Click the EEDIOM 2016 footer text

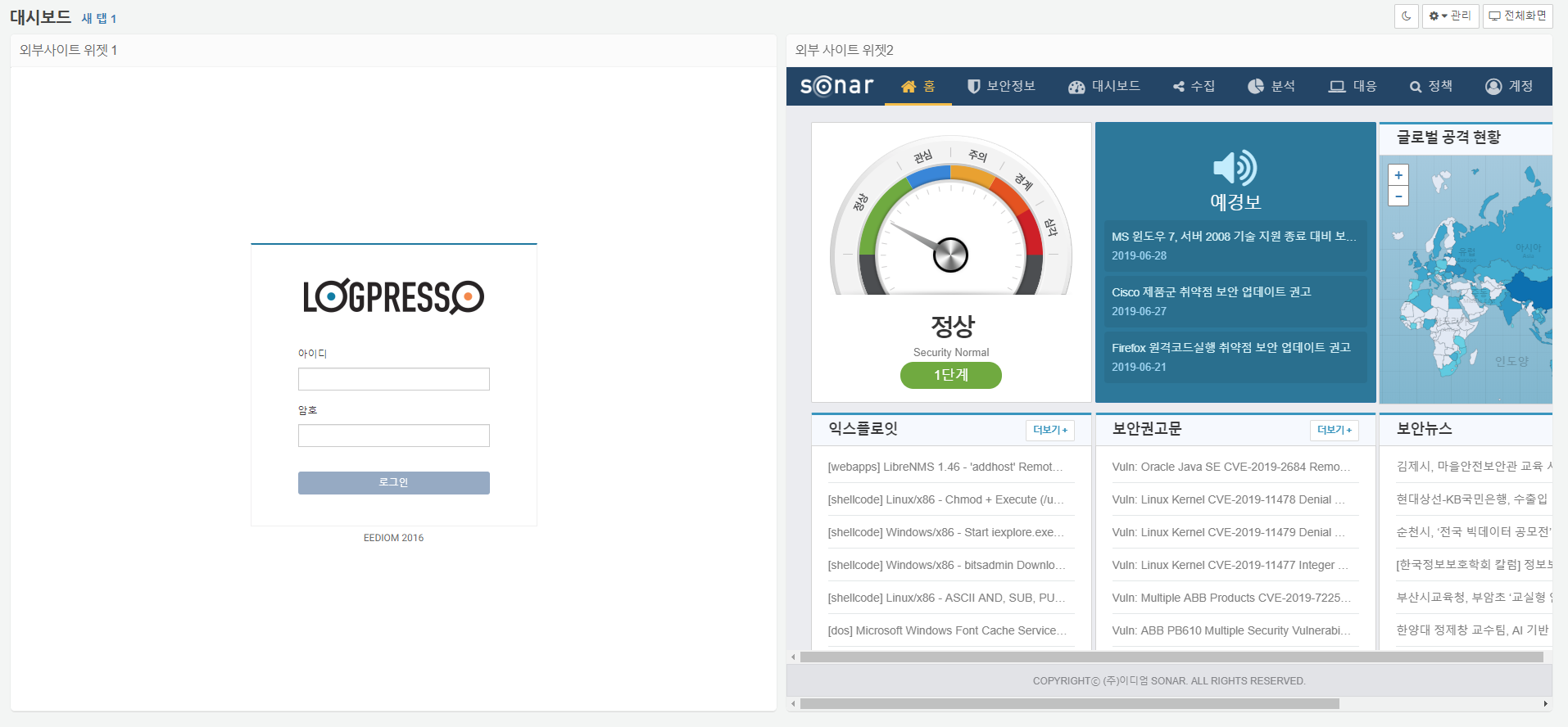[394, 538]
